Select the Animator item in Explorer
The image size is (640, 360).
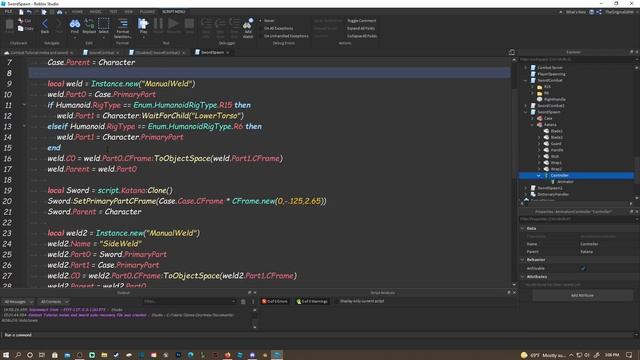tap(565, 182)
